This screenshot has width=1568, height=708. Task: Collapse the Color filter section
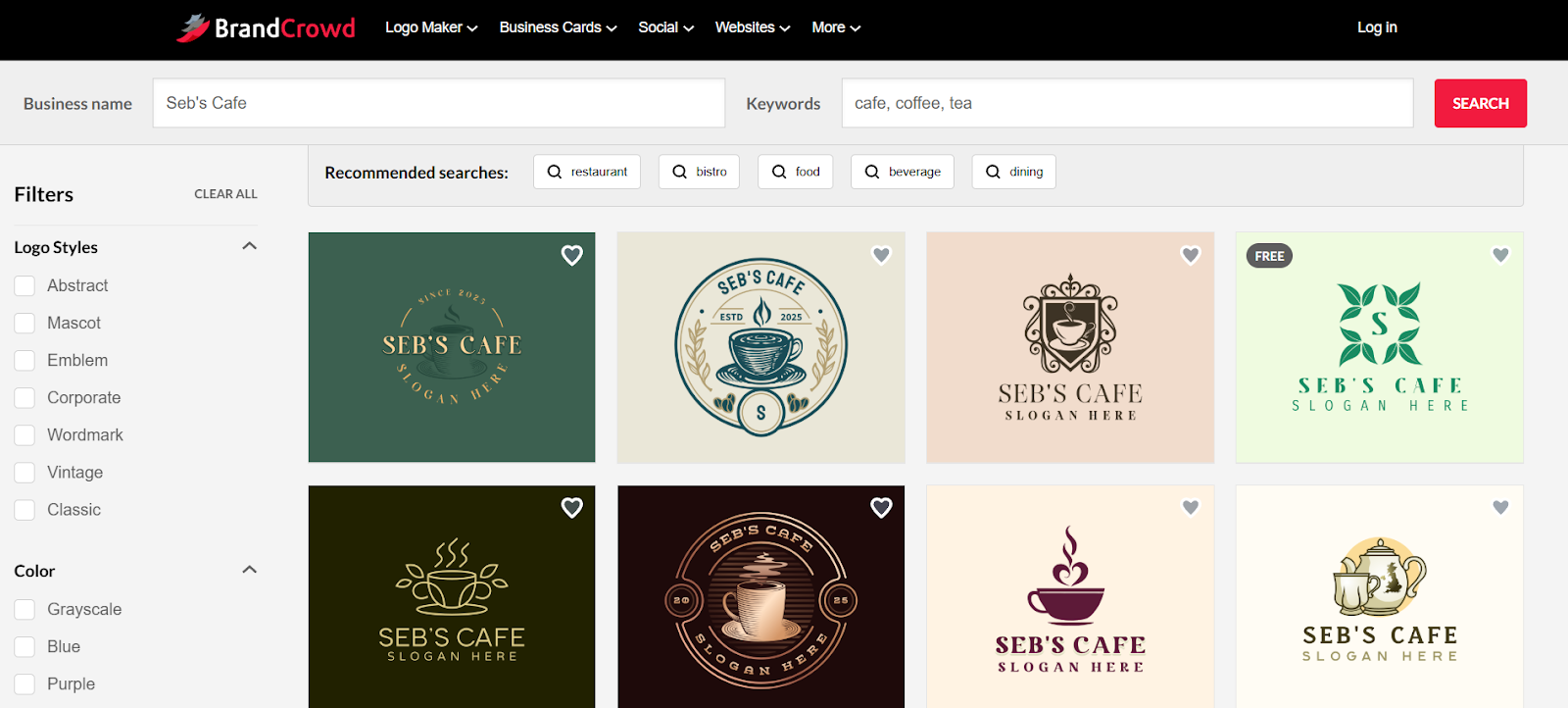click(x=249, y=570)
